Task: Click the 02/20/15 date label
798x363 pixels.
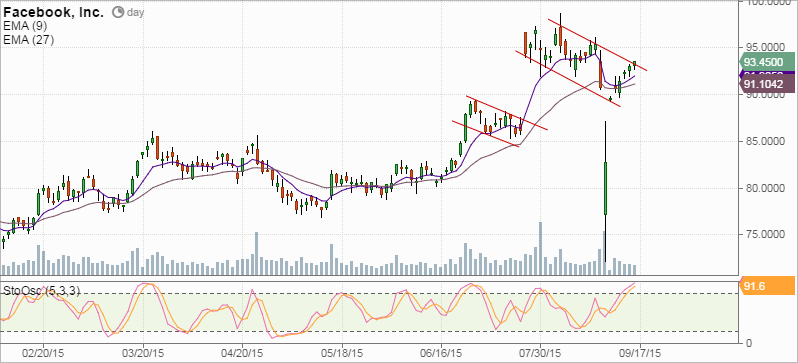Action: [43, 353]
